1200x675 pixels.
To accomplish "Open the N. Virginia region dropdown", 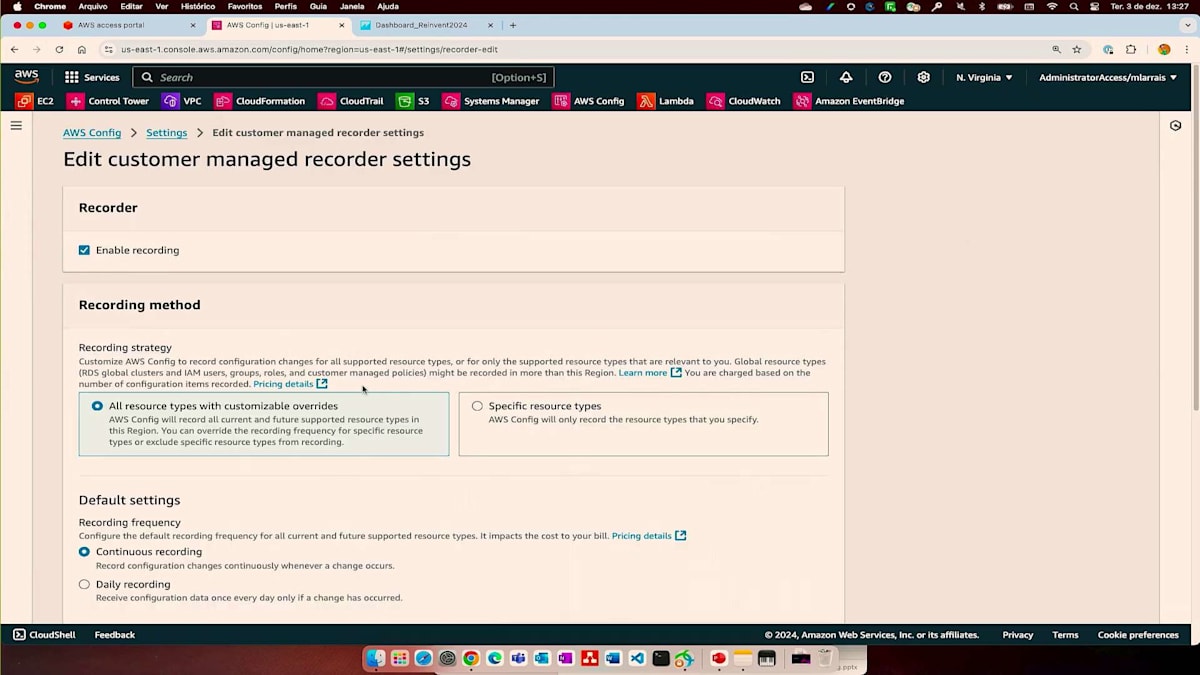I will pyautogui.click(x=984, y=77).
